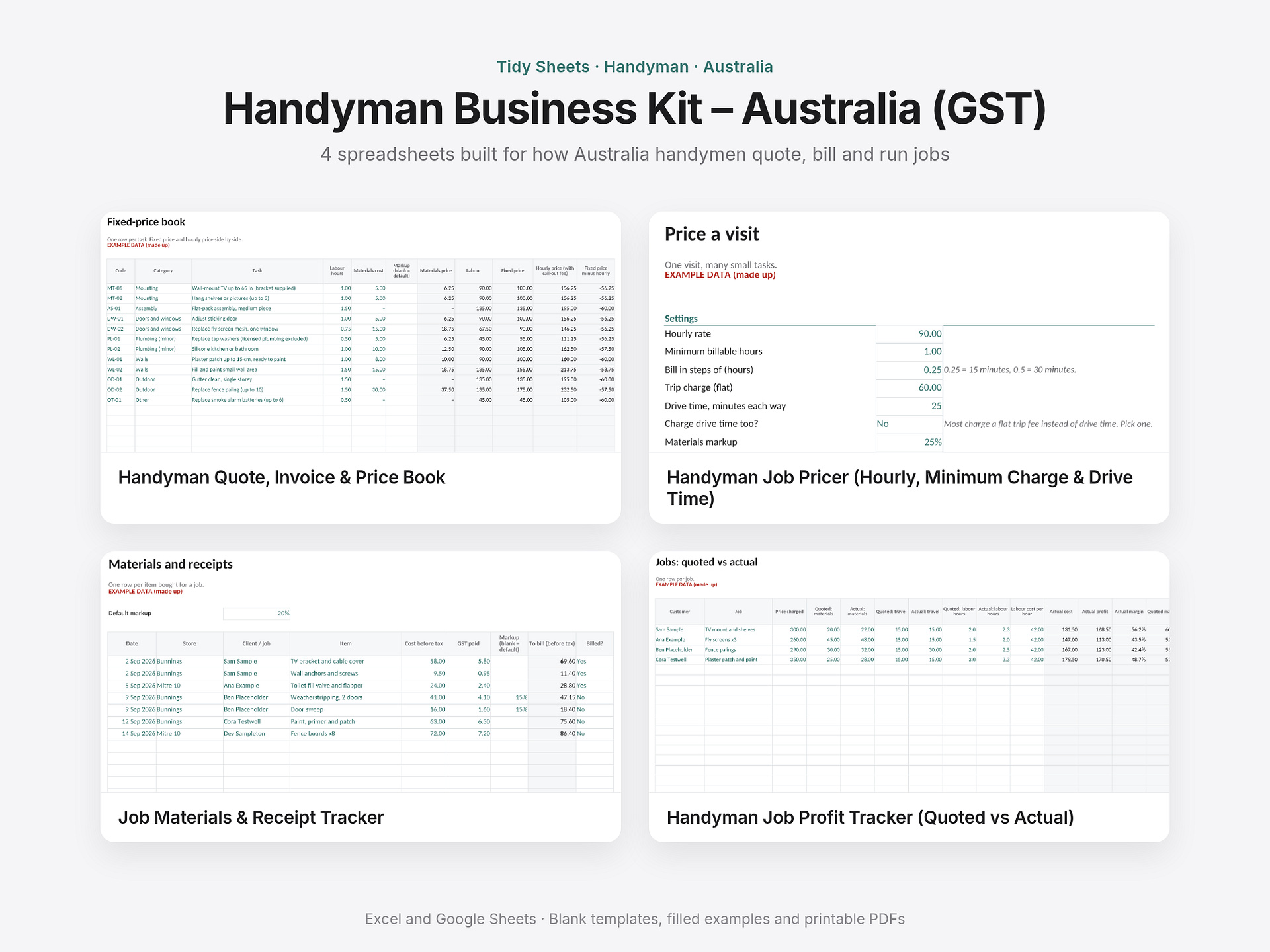Click the 'TV bracket and cable cover' item cell
The image size is (1270, 952).
[x=345, y=662]
